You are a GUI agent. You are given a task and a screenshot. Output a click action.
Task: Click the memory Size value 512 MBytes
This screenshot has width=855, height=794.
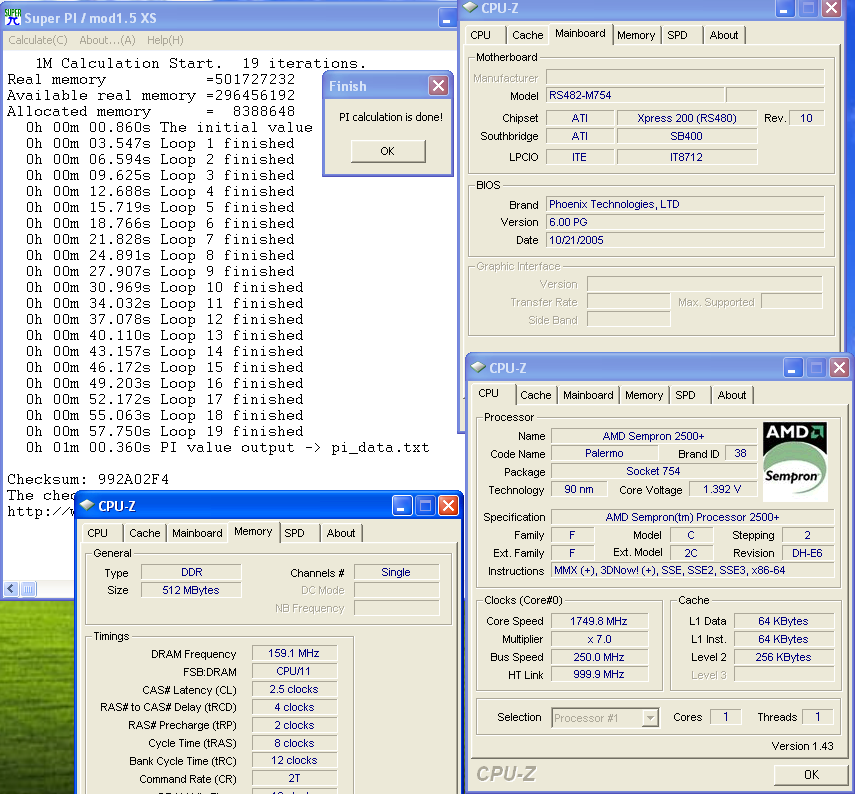click(x=191, y=590)
